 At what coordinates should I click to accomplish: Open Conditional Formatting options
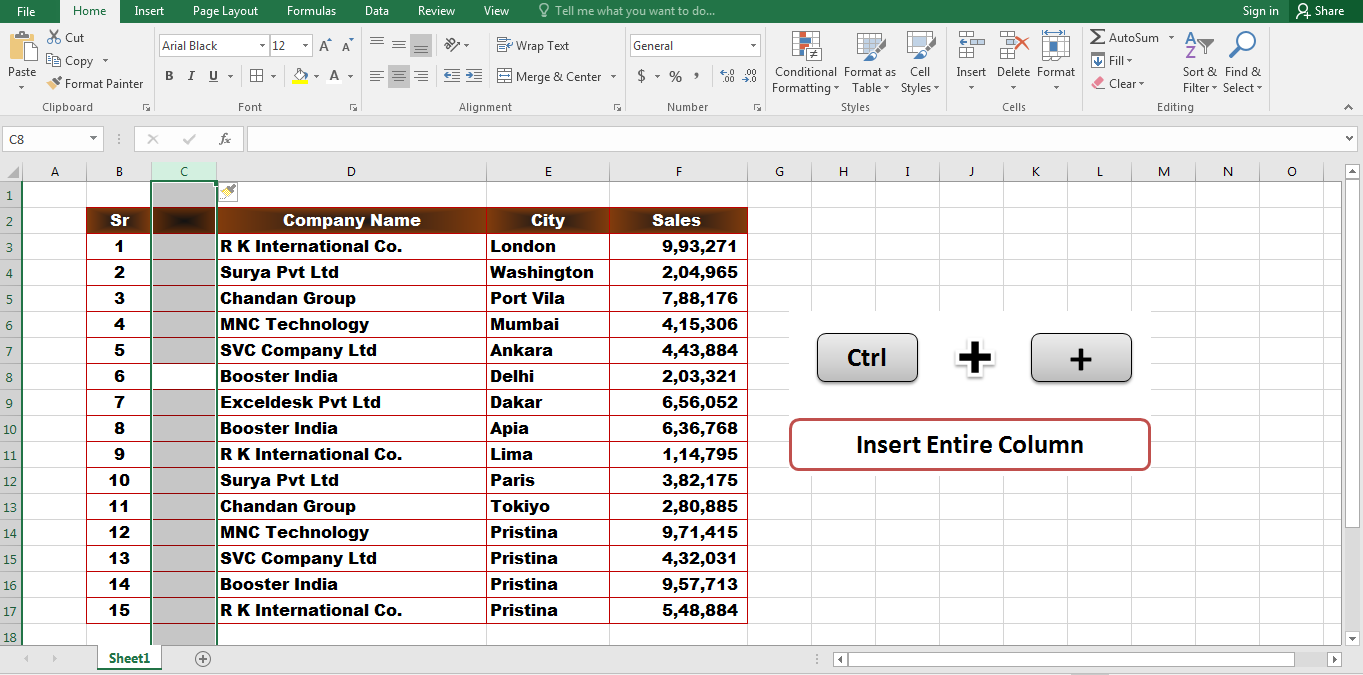coord(804,62)
